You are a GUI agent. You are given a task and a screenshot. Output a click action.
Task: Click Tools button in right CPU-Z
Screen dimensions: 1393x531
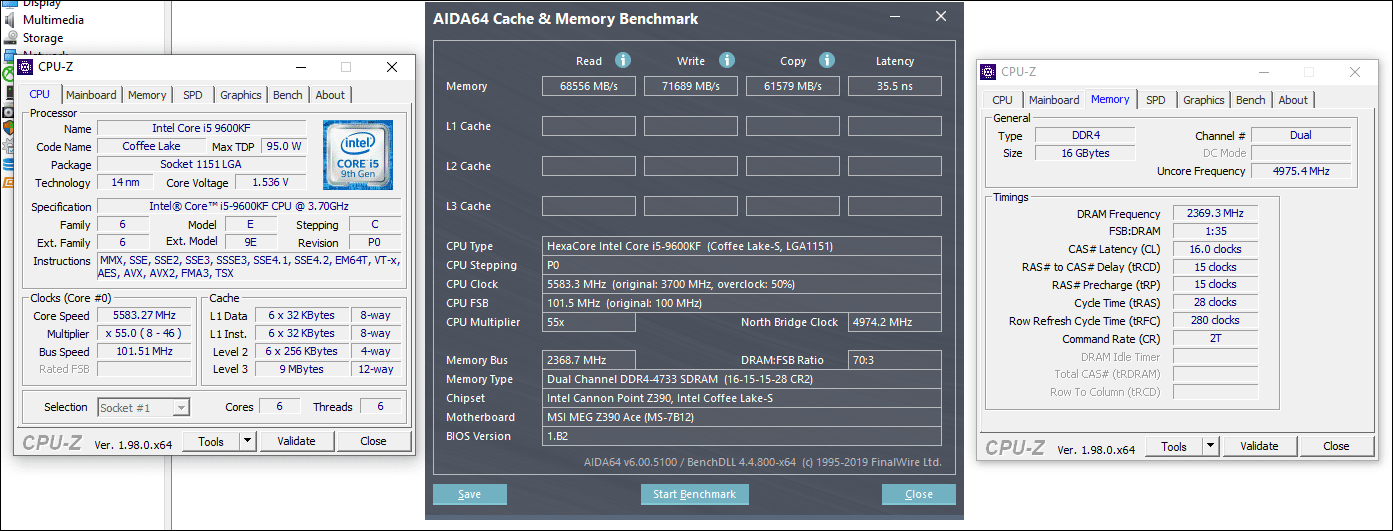(x=1174, y=446)
